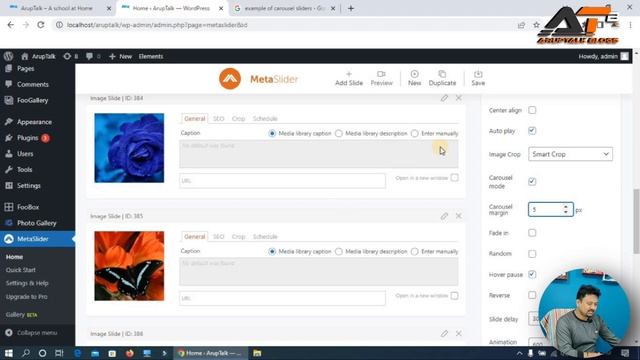Edit image slide ID 386 pencil icon

coord(444,333)
